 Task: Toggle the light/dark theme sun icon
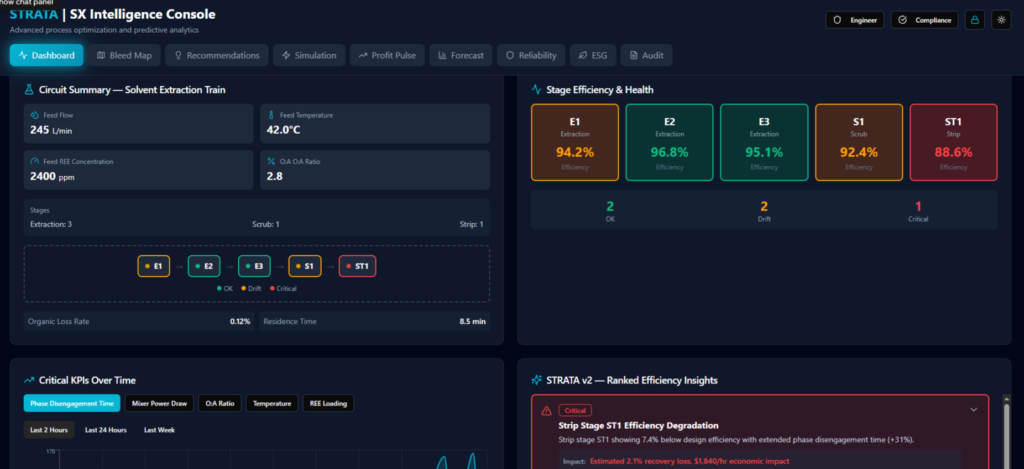pos(1000,20)
